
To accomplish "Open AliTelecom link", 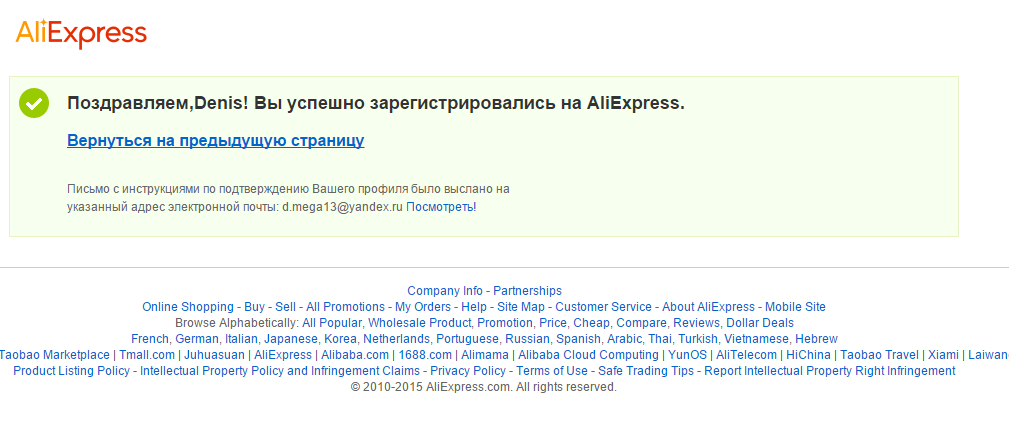I will click(x=746, y=355).
